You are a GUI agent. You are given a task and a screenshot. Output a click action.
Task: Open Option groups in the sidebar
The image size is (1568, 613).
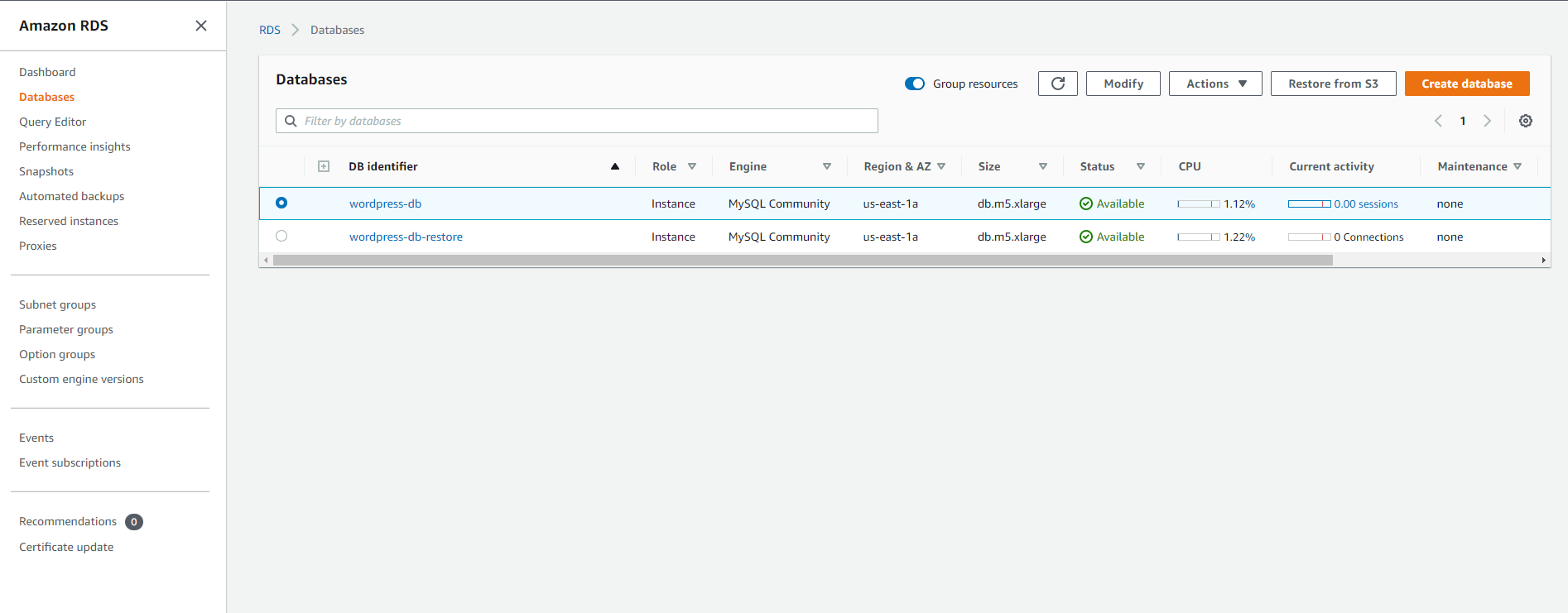click(x=57, y=354)
